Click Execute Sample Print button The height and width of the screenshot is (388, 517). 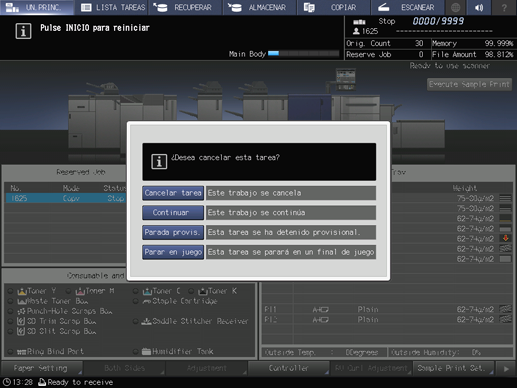tap(469, 84)
